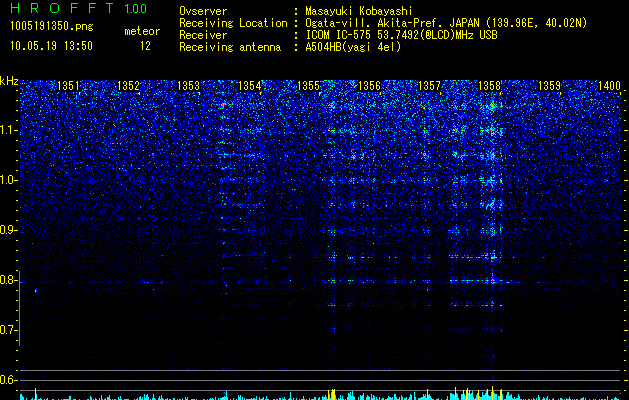Click the gray vertical range bar beside 0.7
The height and width of the screenshot is (400, 629).
point(20,308)
